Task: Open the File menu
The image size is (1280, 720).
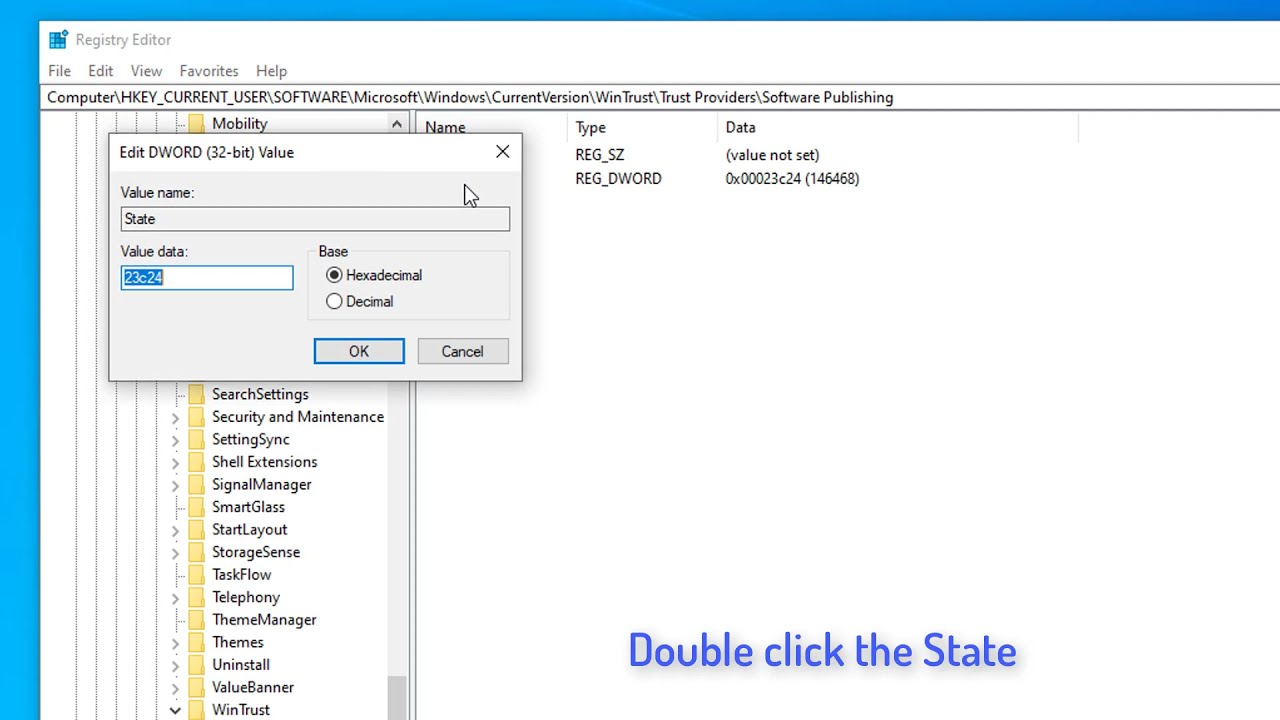Action: 59,71
